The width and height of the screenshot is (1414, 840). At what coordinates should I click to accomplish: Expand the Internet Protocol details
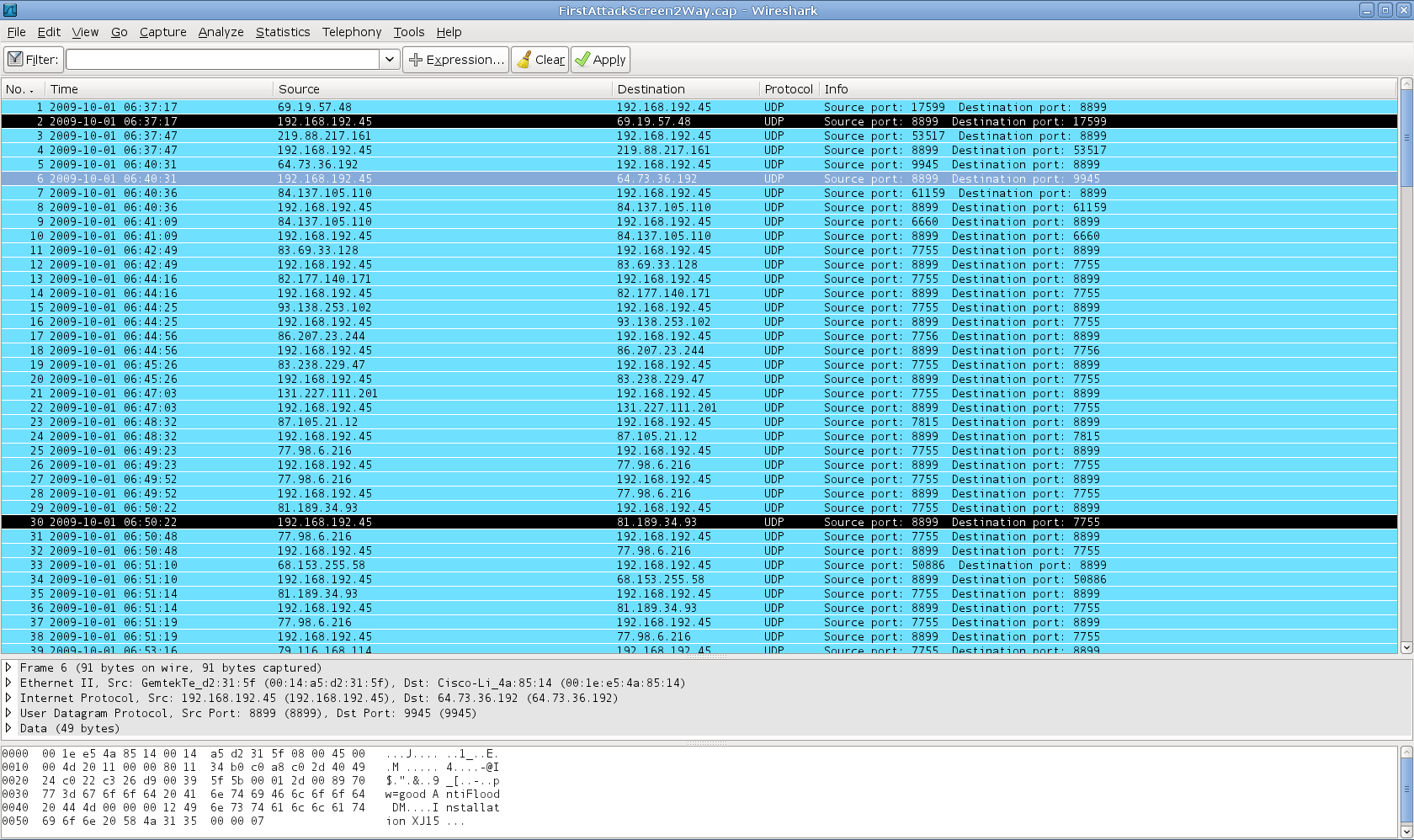coord(8,698)
